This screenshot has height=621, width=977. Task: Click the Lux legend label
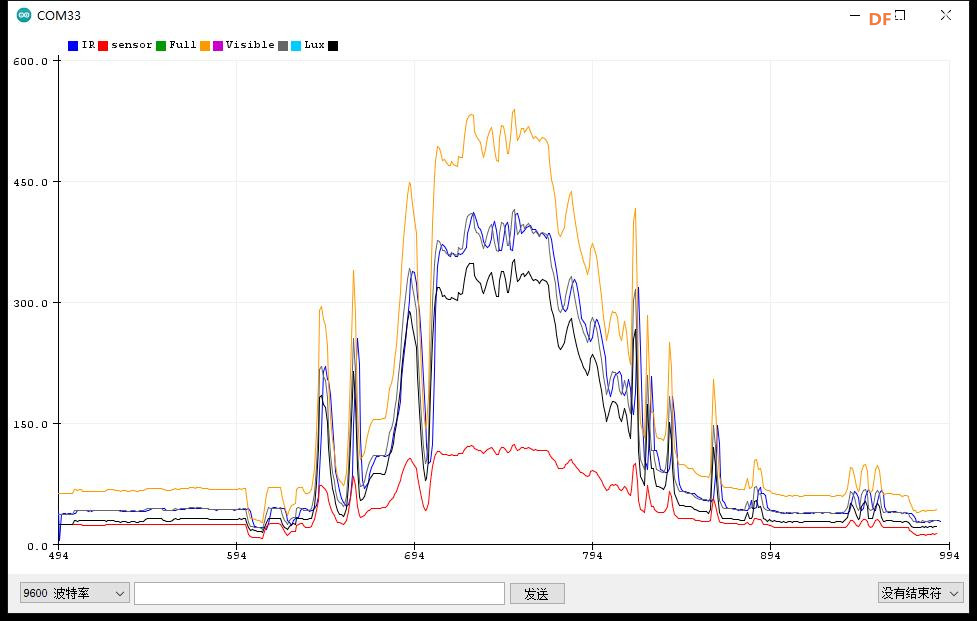pyautogui.click(x=314, y=45)
